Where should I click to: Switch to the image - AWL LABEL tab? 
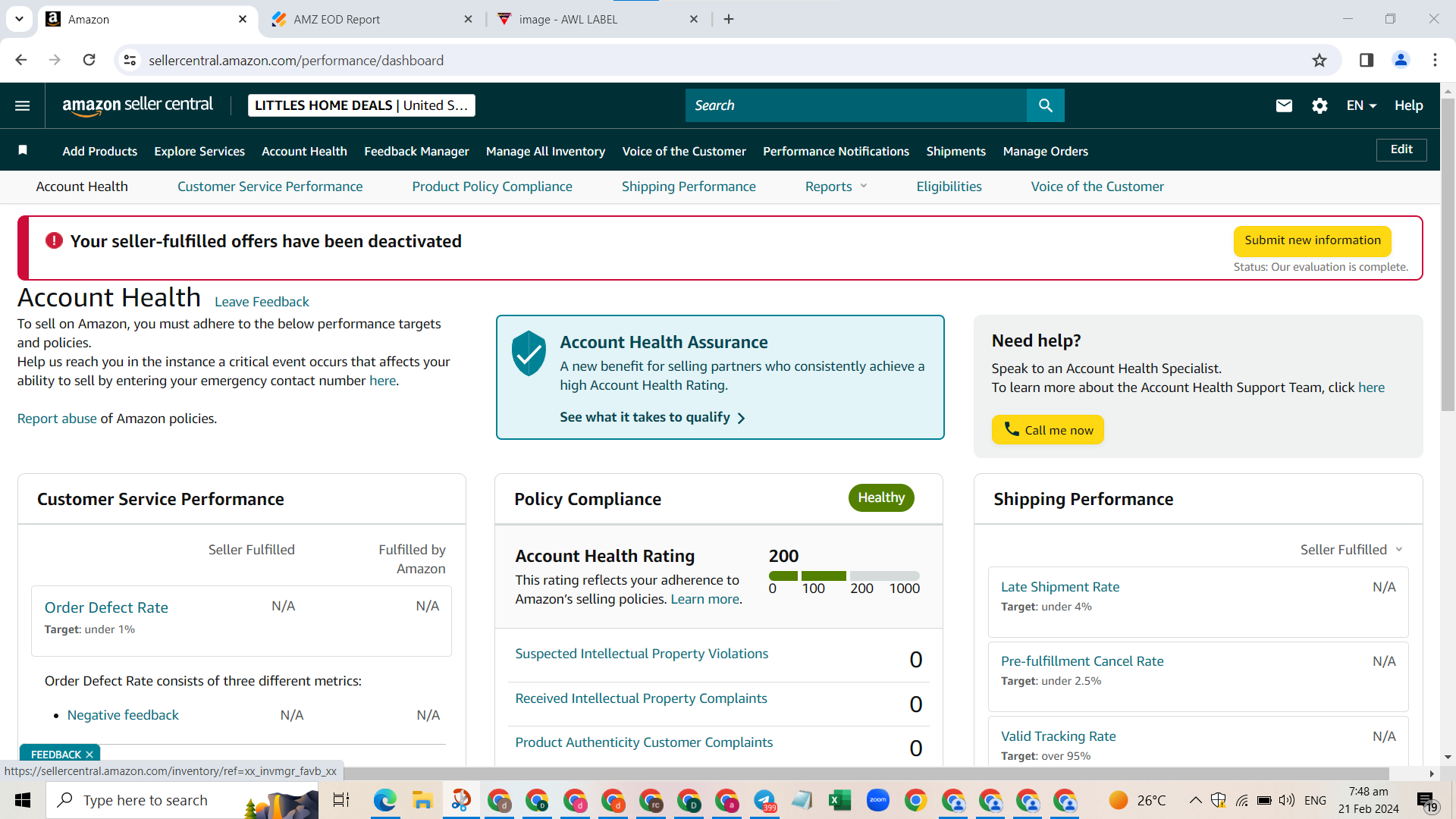599,19
